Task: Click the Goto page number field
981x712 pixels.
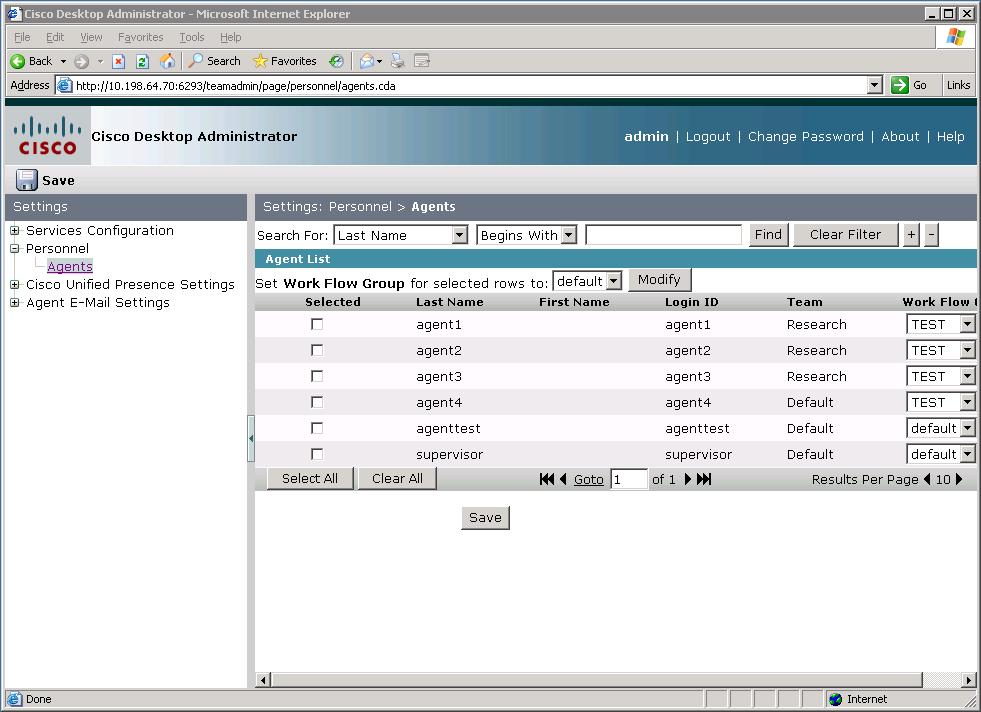Action: point(629,479)
